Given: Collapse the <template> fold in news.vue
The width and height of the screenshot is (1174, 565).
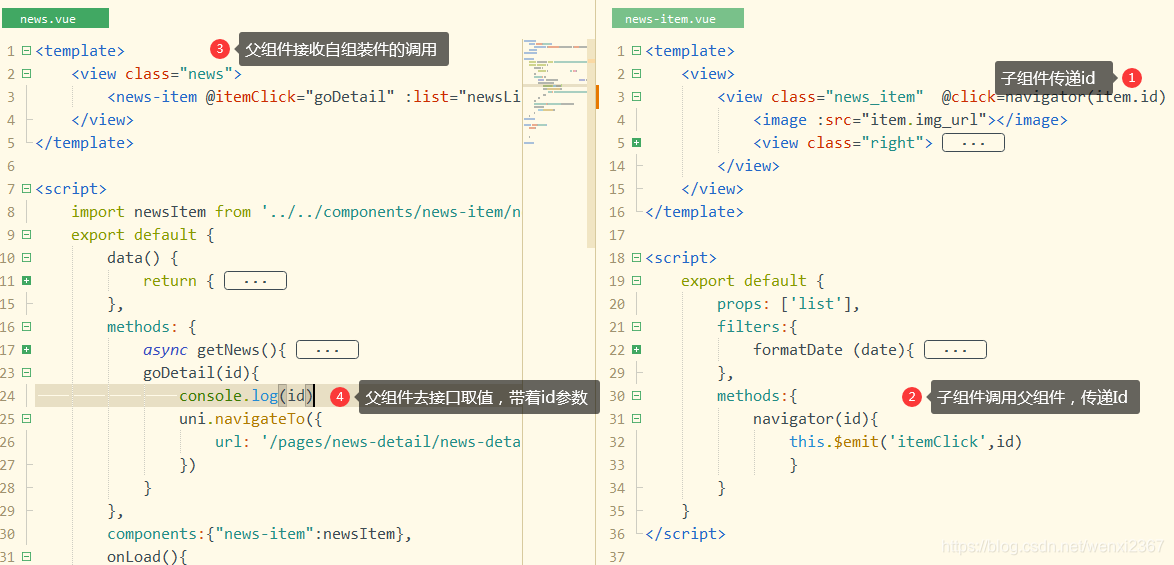Looking at the screenshot, I should pos(26,51).
